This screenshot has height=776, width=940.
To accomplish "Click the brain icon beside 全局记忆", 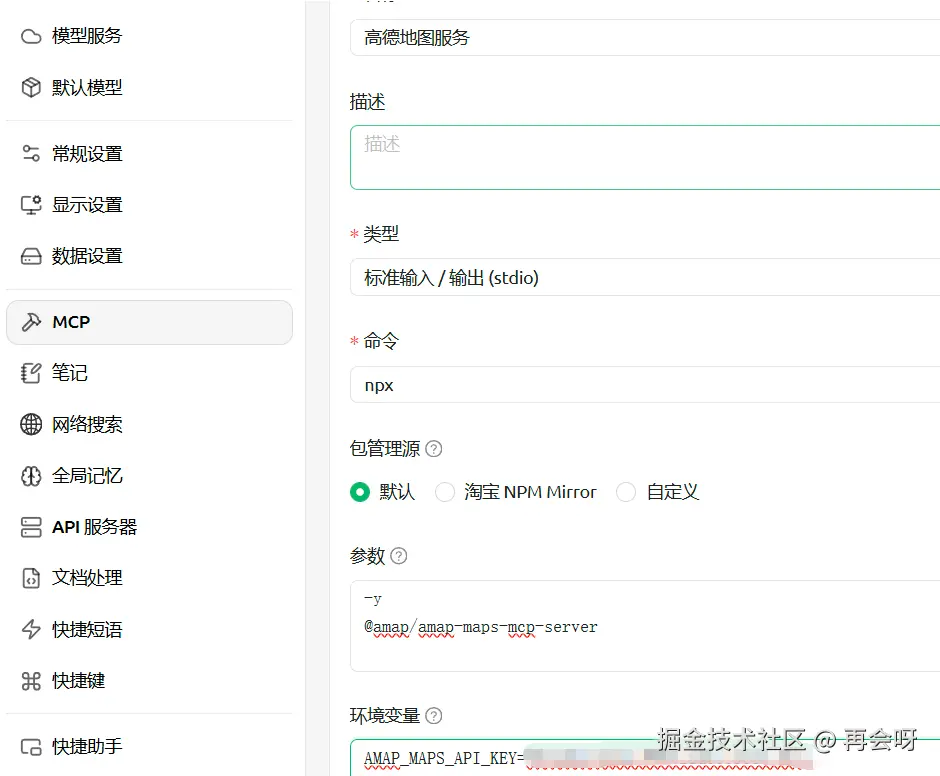I will [x=31, y=476].
